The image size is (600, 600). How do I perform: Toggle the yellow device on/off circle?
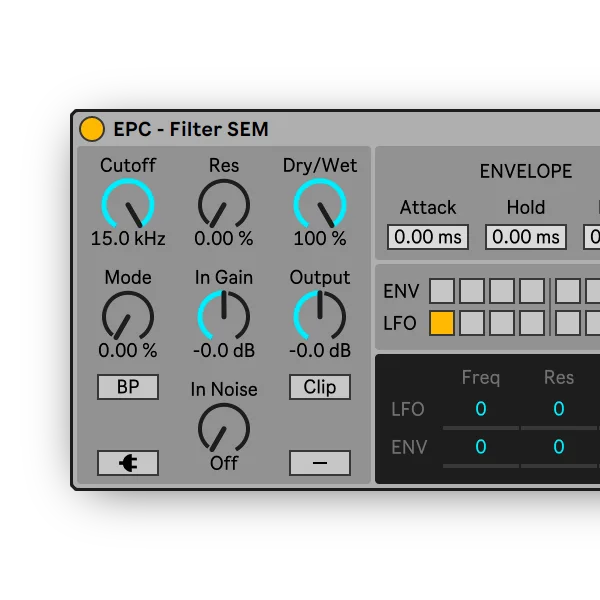(92, 129)
